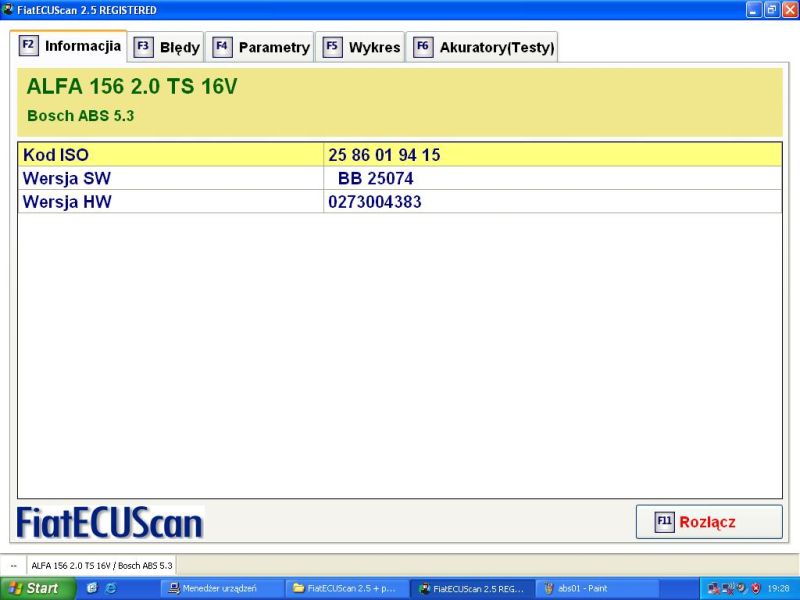Viewport: 800px width, 600px height.
Task: Click status bar text ALFA 156 / Bosch ABS 5.3
Action: 102,566
